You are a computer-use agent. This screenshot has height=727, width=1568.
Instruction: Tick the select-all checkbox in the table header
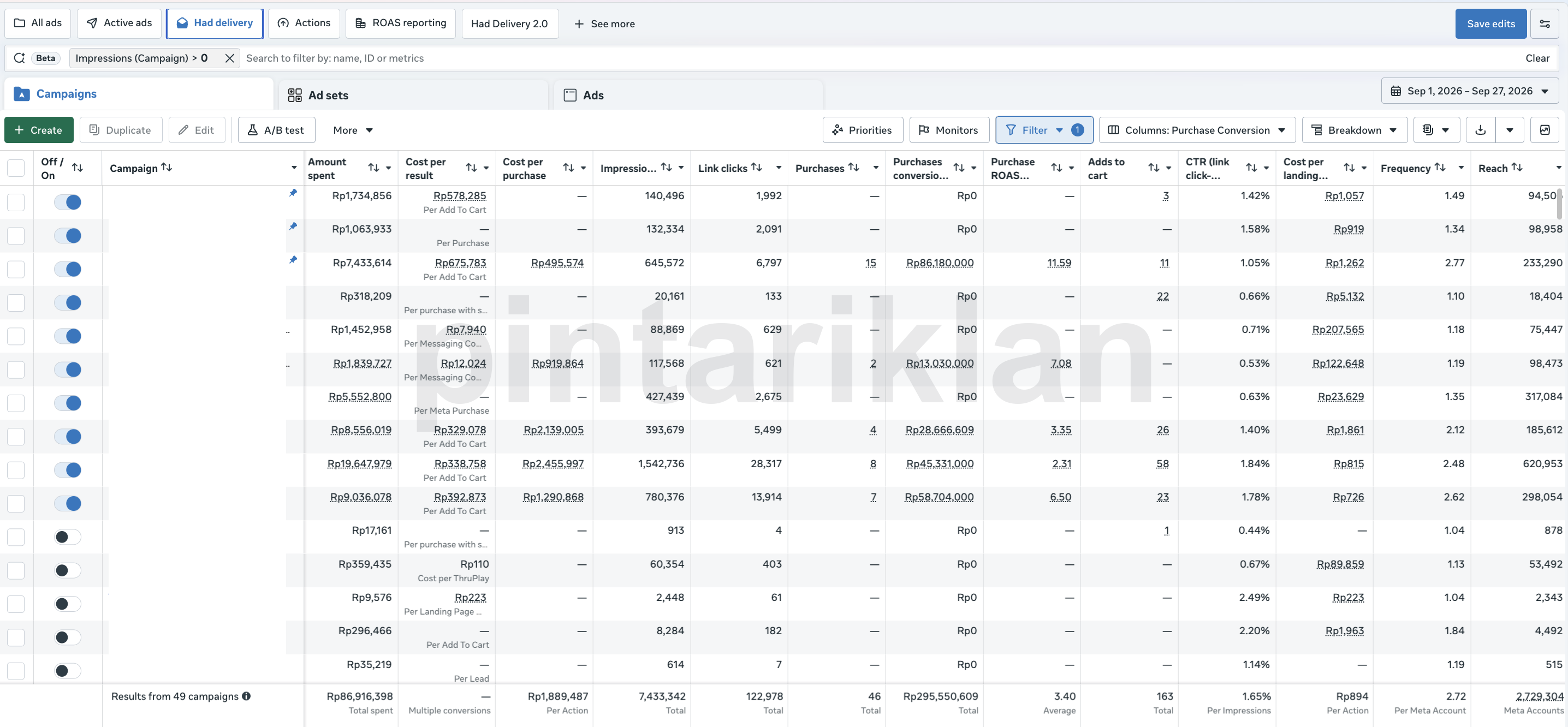(16, 168)
